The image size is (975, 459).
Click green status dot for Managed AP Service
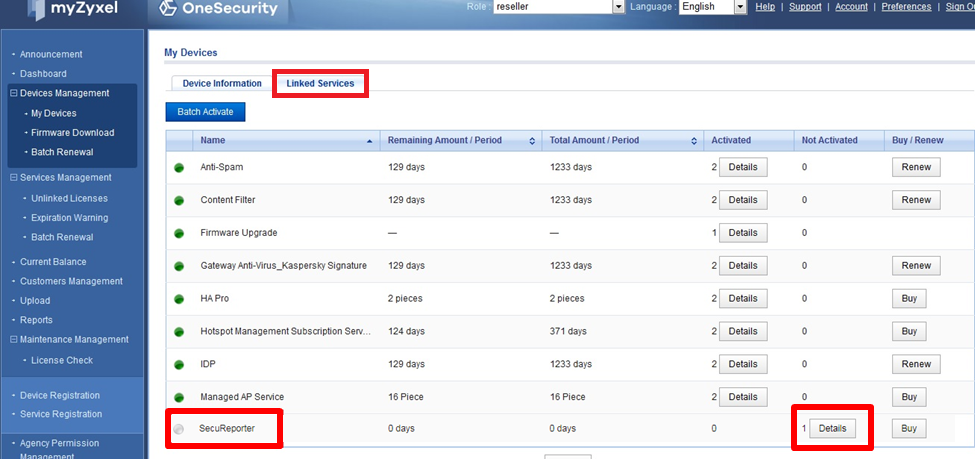tap(179, 397)
